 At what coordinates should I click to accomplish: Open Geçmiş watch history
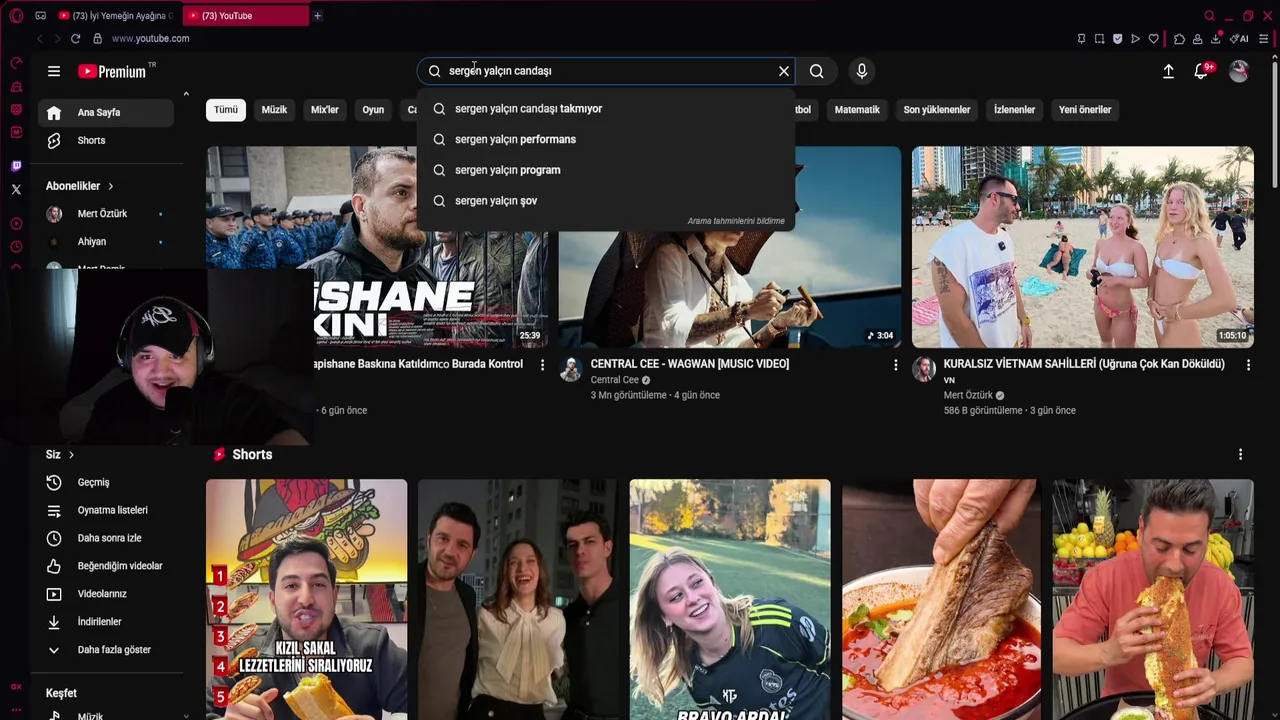[106, 482]
